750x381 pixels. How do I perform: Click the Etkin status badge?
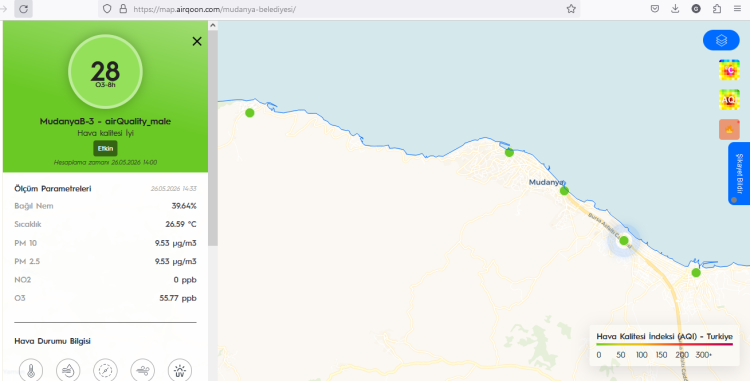[x=105, y=149]
